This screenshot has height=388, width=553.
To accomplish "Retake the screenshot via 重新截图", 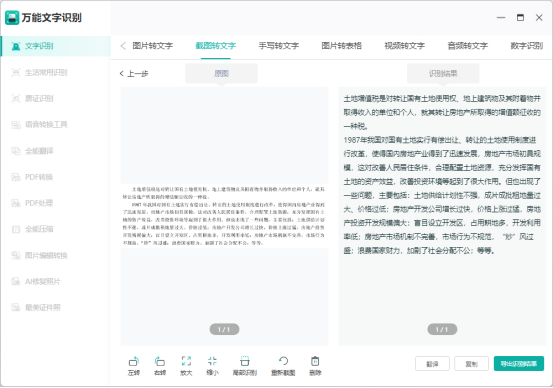I will pos(283,366).
